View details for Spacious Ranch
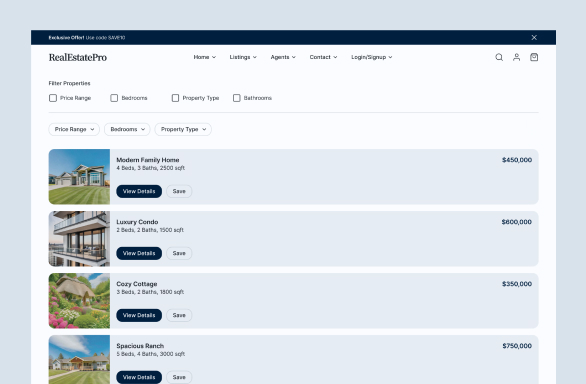The height and width of the screenshot is (384, 586). click(139, 377)
